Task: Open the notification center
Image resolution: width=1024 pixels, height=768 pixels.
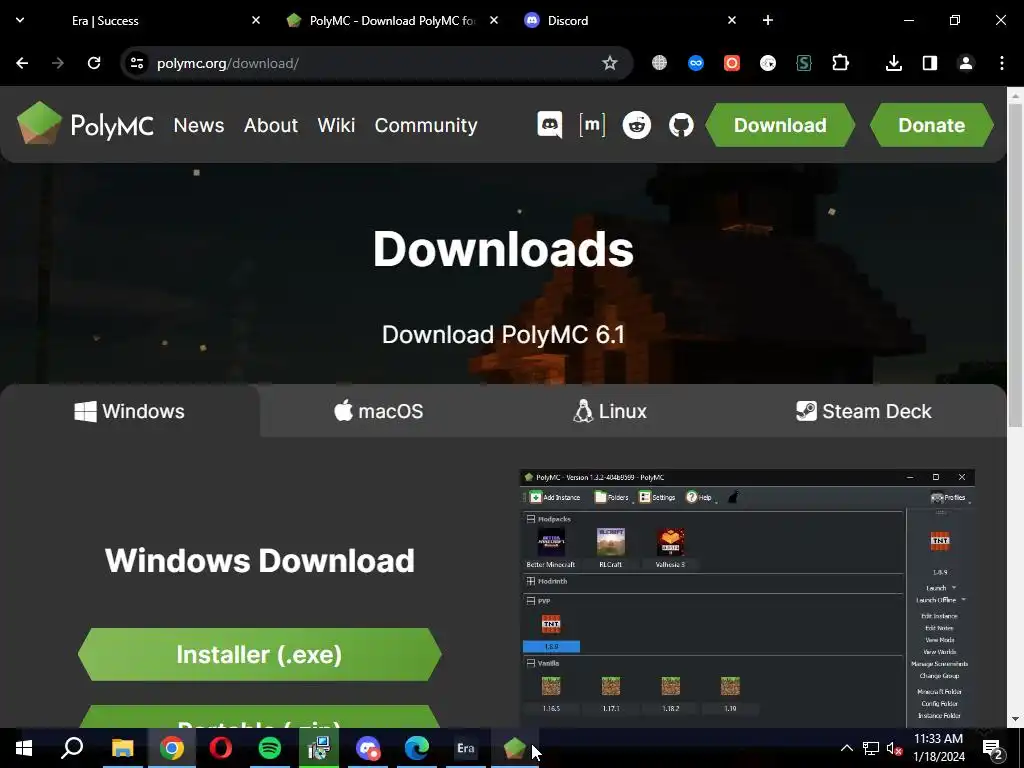Action: point(993,748)
